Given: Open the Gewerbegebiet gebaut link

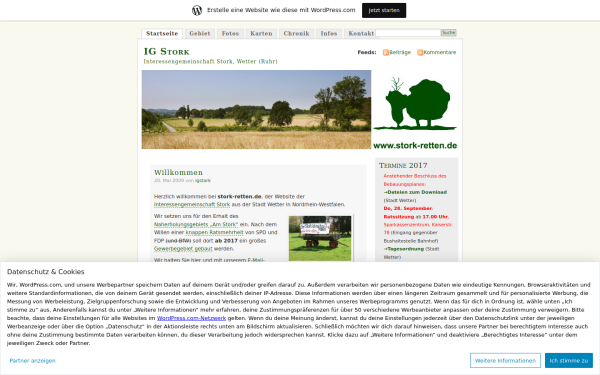Looking at the screenshot, I should pos(183,249).
